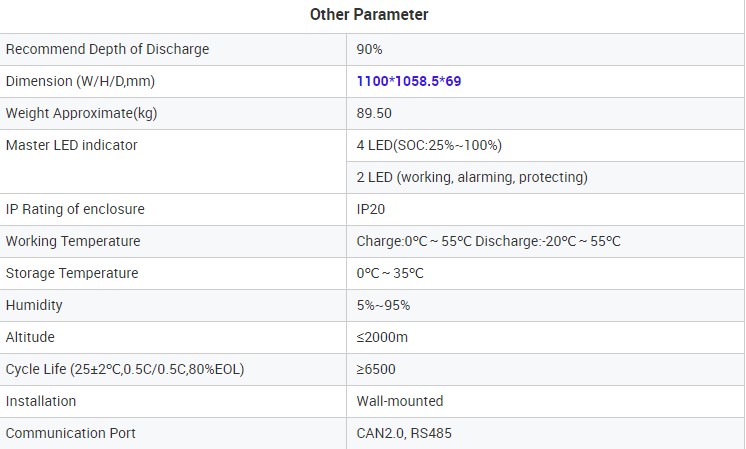Click the 0℃ ~ 35℃ storage temperature value

[390, 273]
